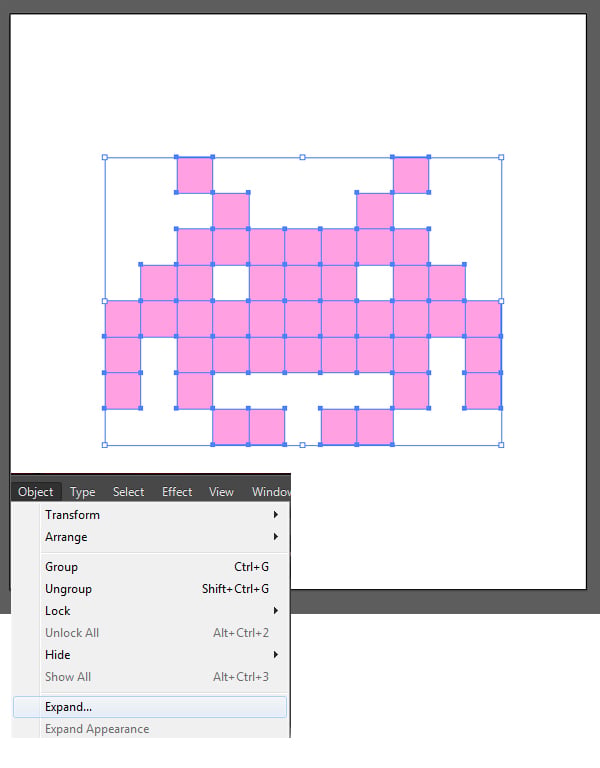Click the top-left pink antenna square
This screenshot has width=600, height=768.
click(x=194, y=175)
